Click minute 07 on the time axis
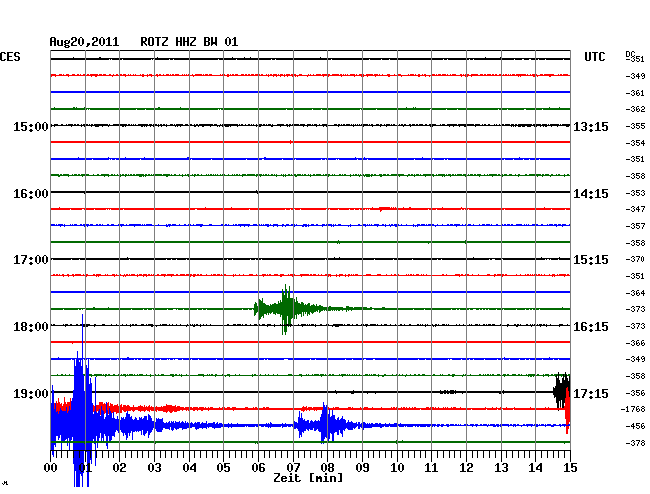The height and width of the screenshot is (494, 650). tap(293, 467)
